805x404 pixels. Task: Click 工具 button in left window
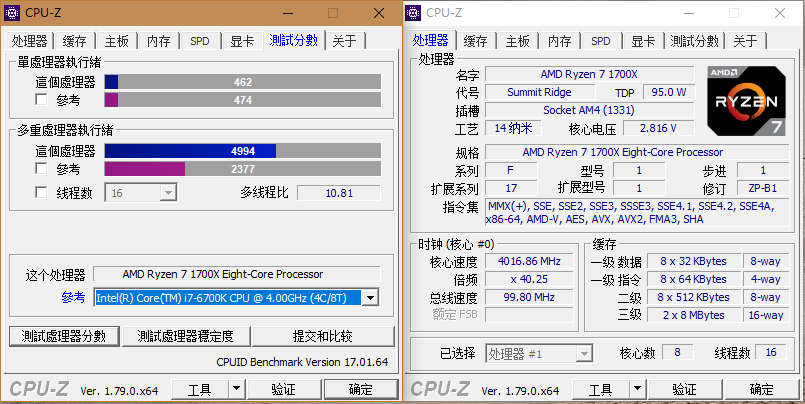coord(200,390)
